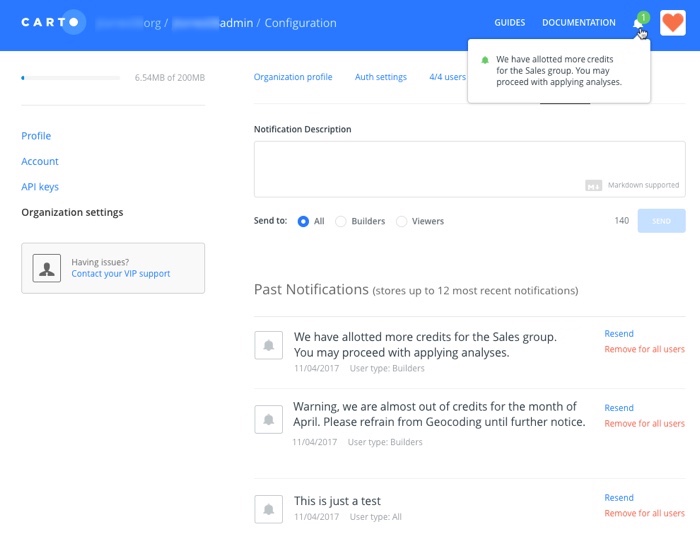700x537 pixels.
Task: Open the notifications bell in header
Action: point(638,24)
